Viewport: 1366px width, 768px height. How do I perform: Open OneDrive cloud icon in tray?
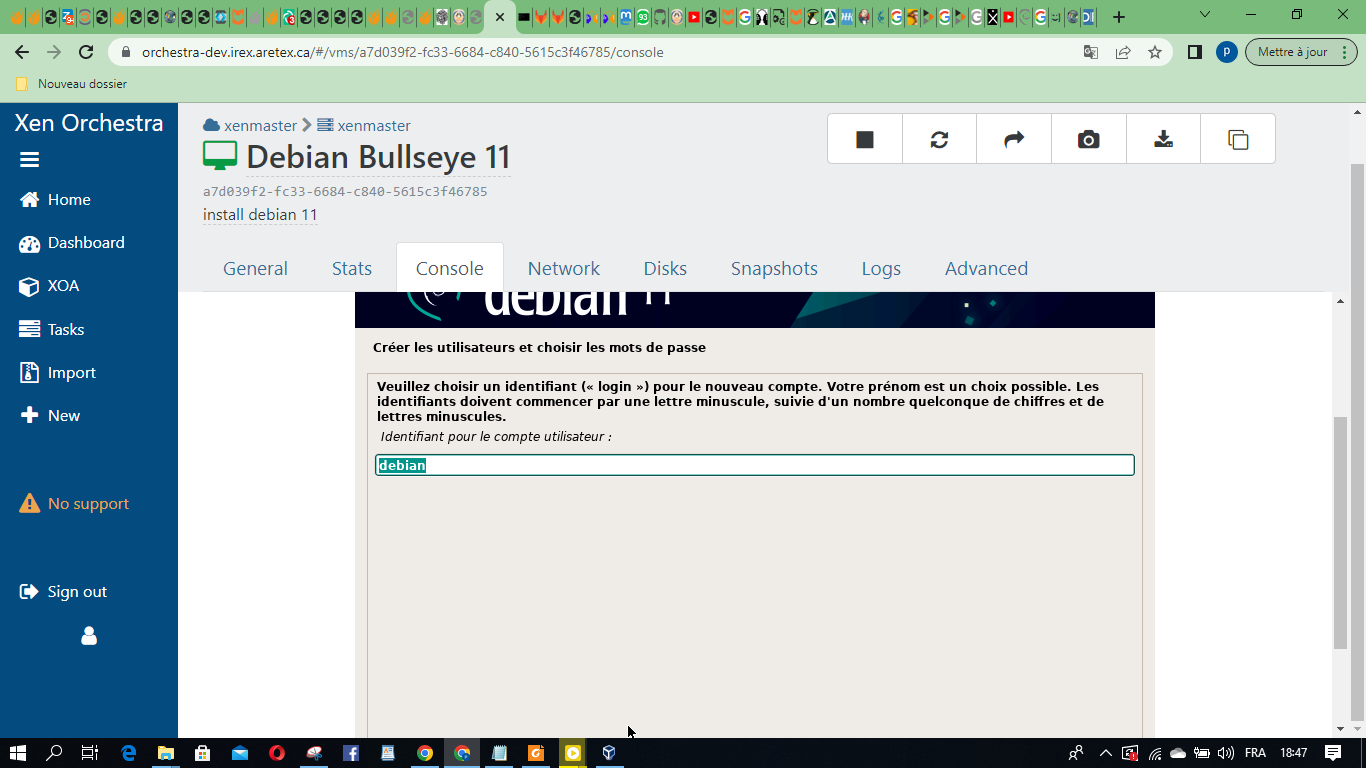(1177, 753)
